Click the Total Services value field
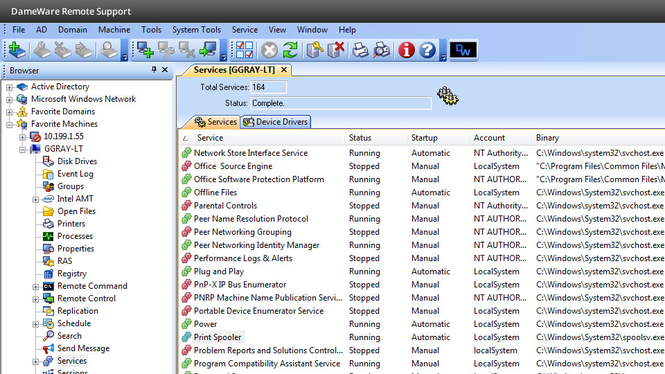This screenshot has width=665, height=374. click(x=268, y=87)
